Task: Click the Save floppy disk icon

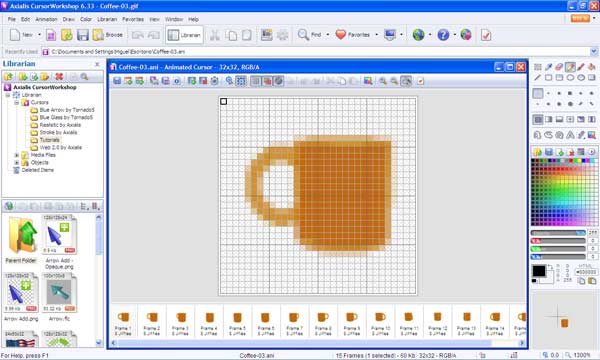Action: coord(83,35)
